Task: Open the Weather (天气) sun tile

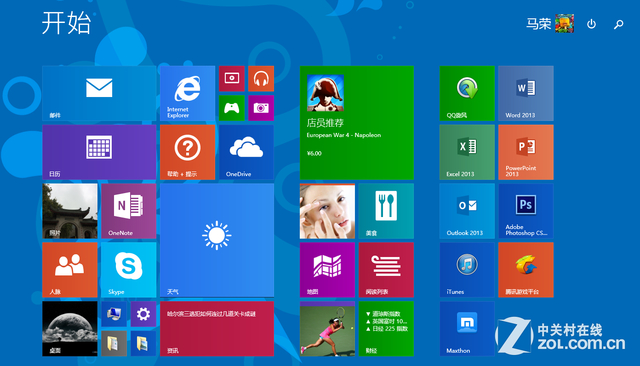Action: point(217,240)
